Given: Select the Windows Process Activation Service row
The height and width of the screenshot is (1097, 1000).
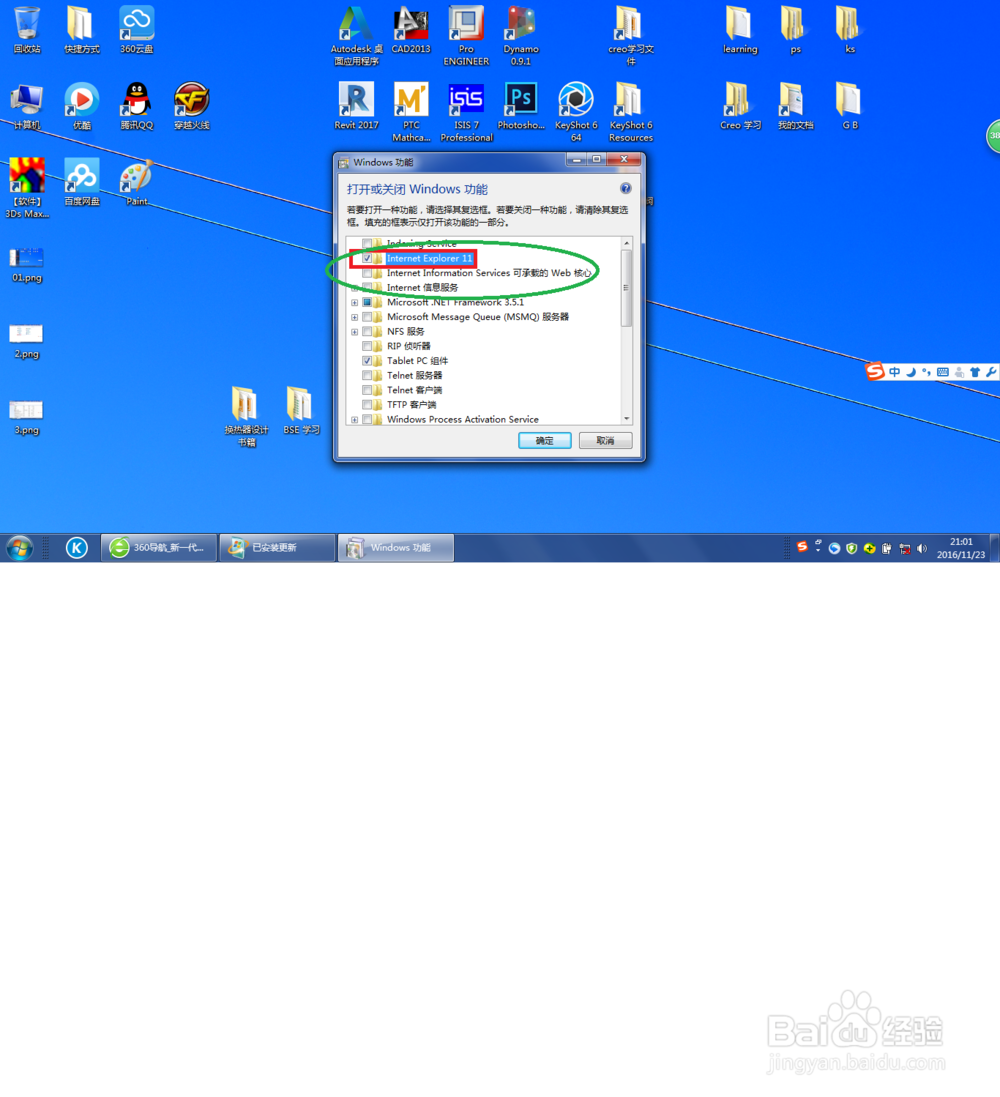Looking at the screenshot, I should pyautogui.click(x=463, y=420).
